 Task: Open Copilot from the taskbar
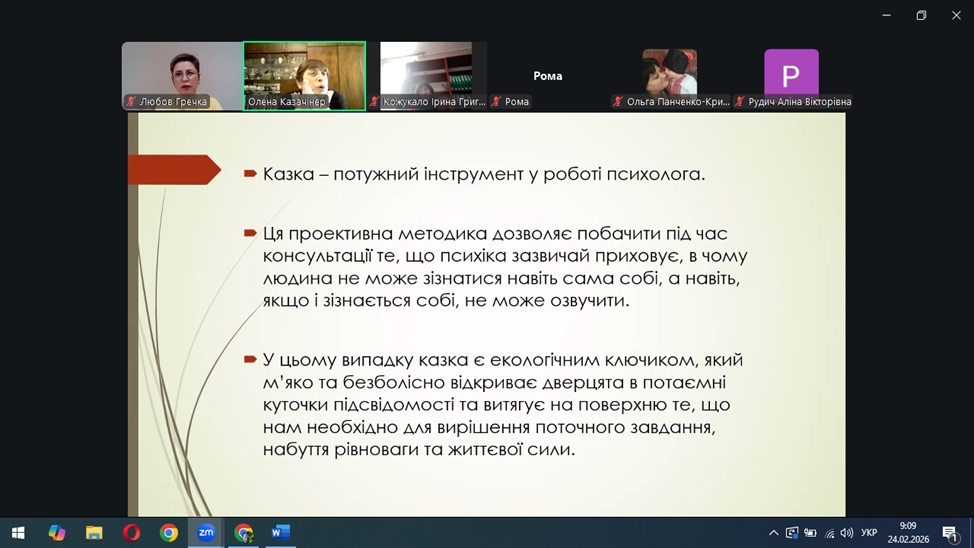click(x=57, y=533)
